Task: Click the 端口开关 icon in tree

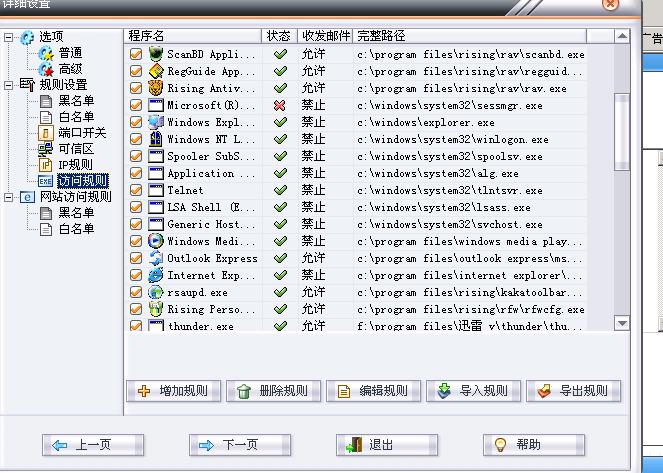Action: click(x=46, y=133)
